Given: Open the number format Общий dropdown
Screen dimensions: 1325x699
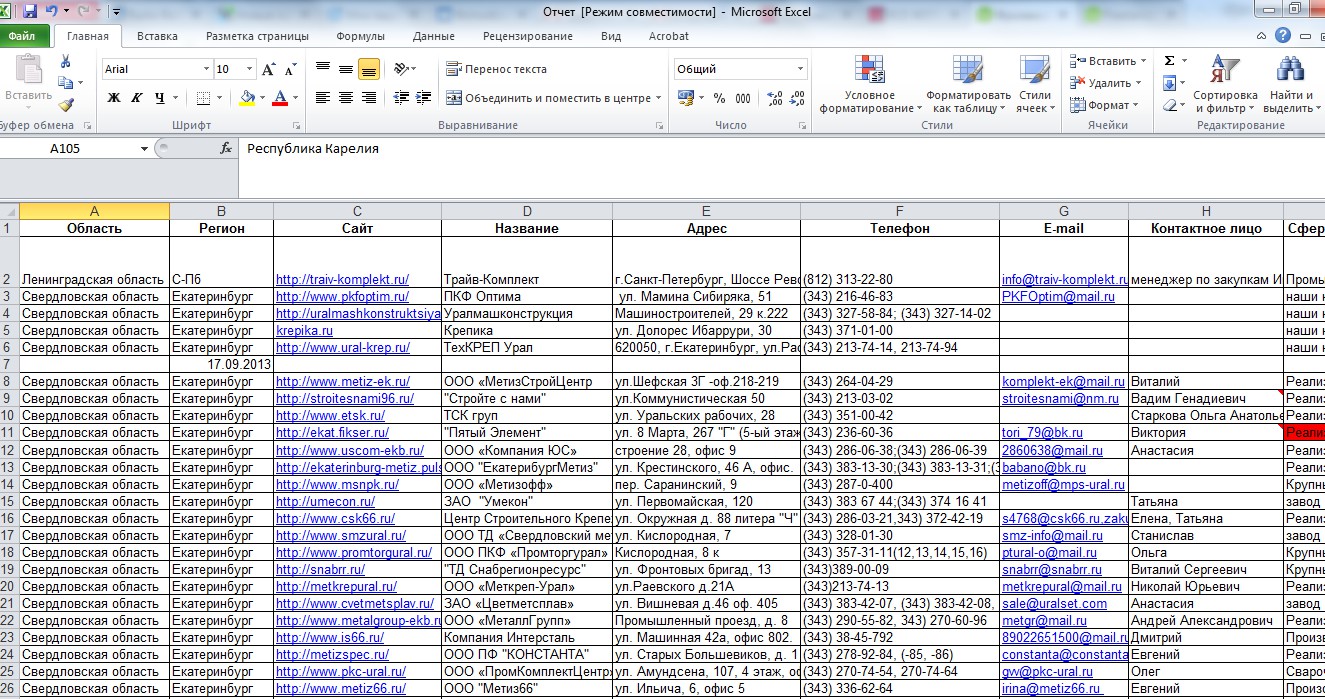Looking at the screenshot, I should pos(801,69).
